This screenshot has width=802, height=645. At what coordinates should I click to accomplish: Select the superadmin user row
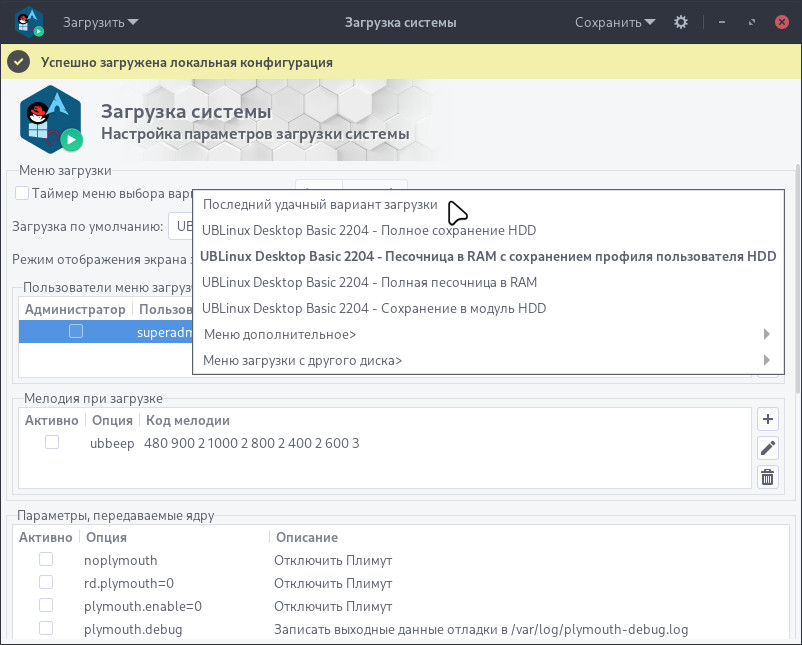click(x=106, y=332)
